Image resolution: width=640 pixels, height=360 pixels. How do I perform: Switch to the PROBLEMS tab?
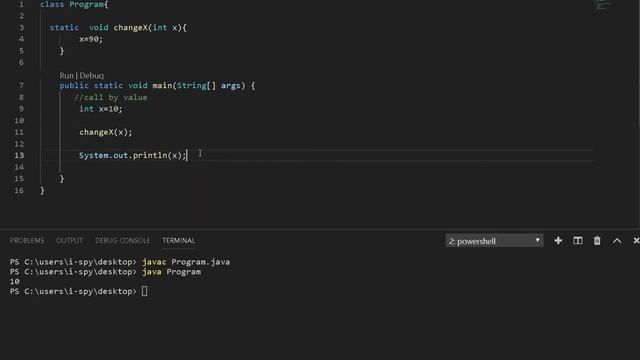(27, 240)
